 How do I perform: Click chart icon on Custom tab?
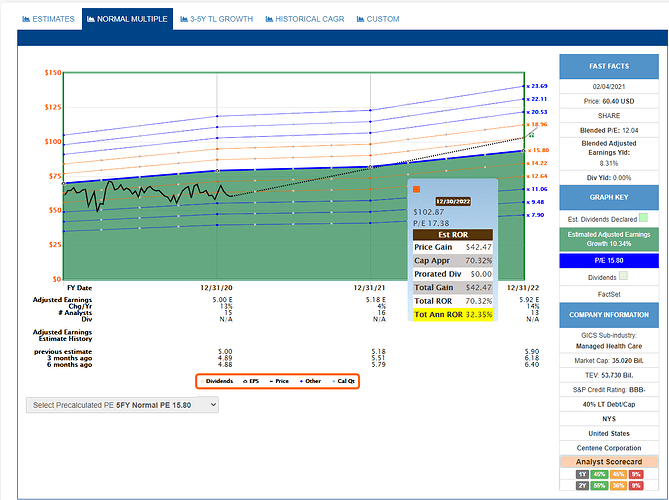(x=361, y=19)
